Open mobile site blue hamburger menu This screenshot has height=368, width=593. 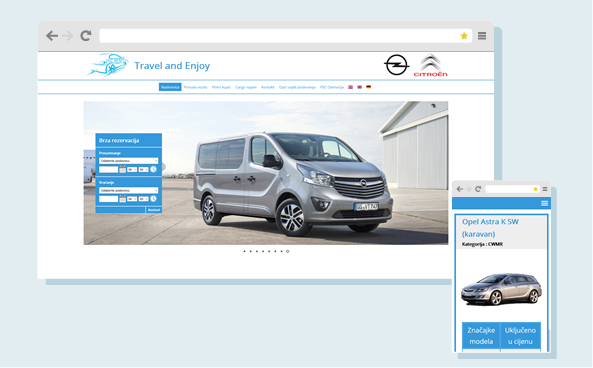(545, 203)
